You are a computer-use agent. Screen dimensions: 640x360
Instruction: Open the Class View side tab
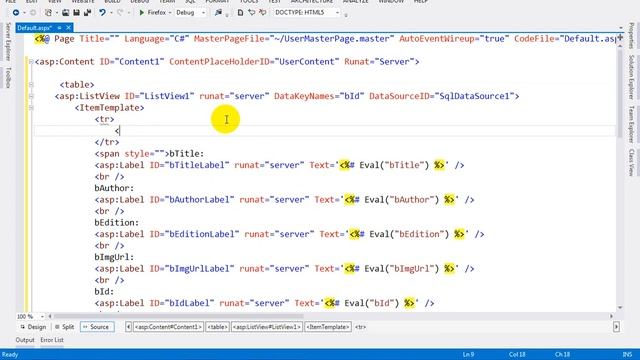pos(631,162)
